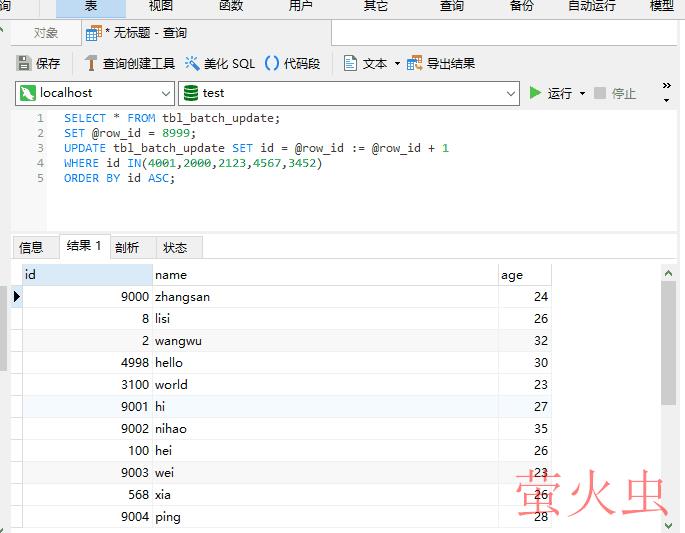Switch to the 信息 tab

[x=32, y=247]
